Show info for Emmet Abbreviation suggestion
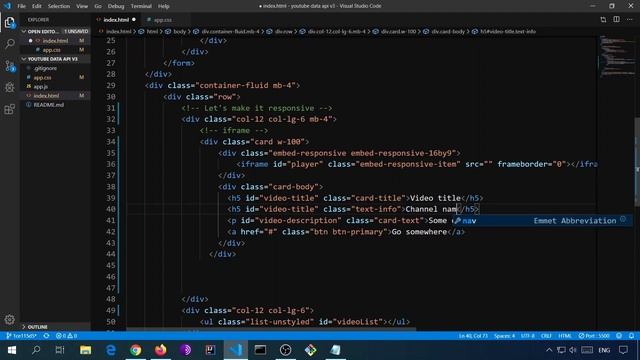 [x=623, y=220]
